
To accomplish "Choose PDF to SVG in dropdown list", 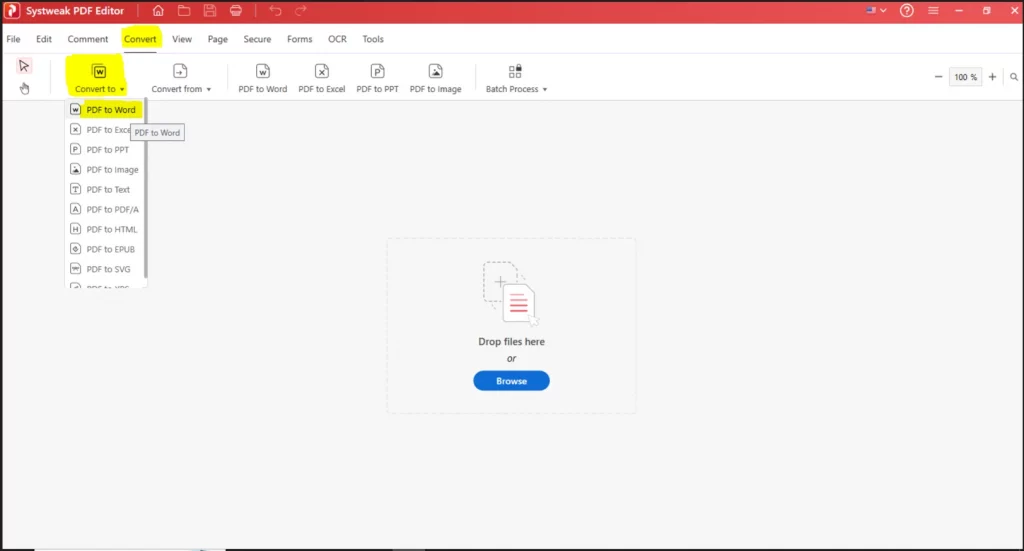I will point(104,269).
